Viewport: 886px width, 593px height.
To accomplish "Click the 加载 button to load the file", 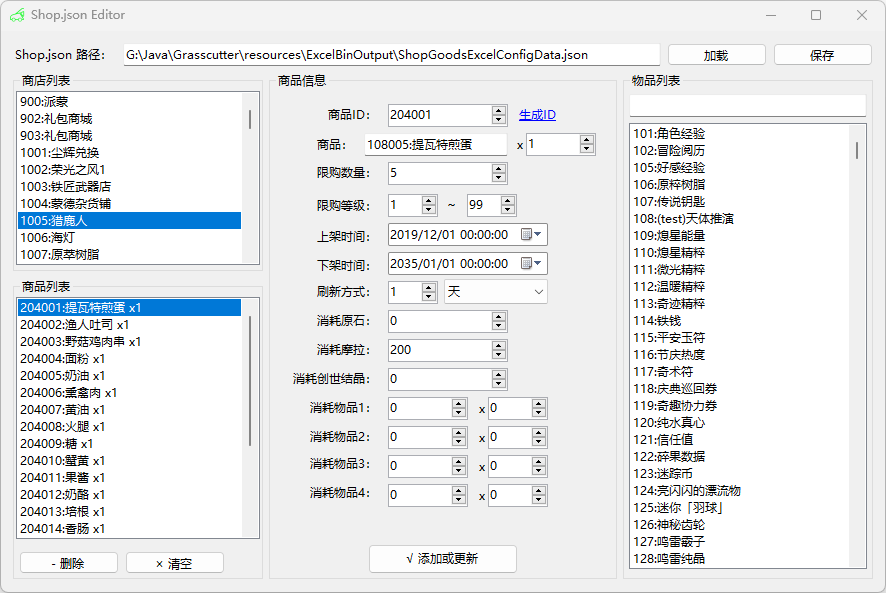I will click(716, 54).
